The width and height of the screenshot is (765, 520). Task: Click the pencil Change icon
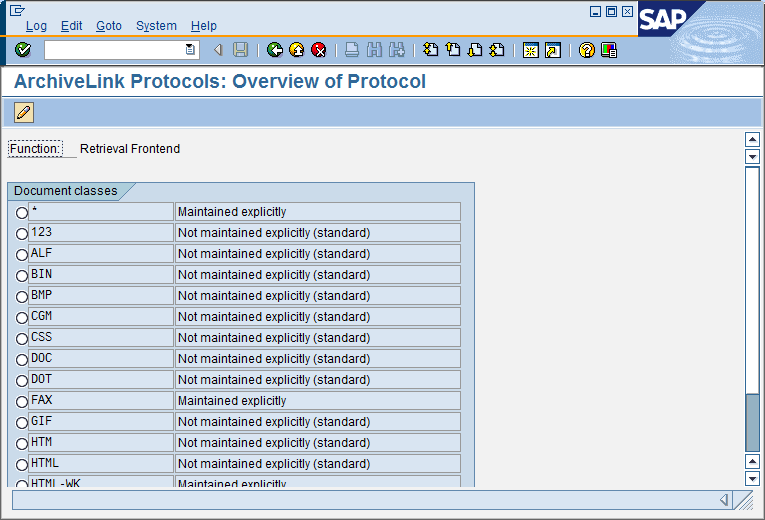(x=24, y=112)
